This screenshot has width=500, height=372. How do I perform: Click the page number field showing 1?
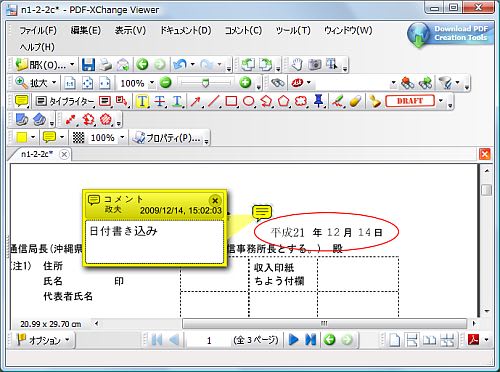(209, 340)
